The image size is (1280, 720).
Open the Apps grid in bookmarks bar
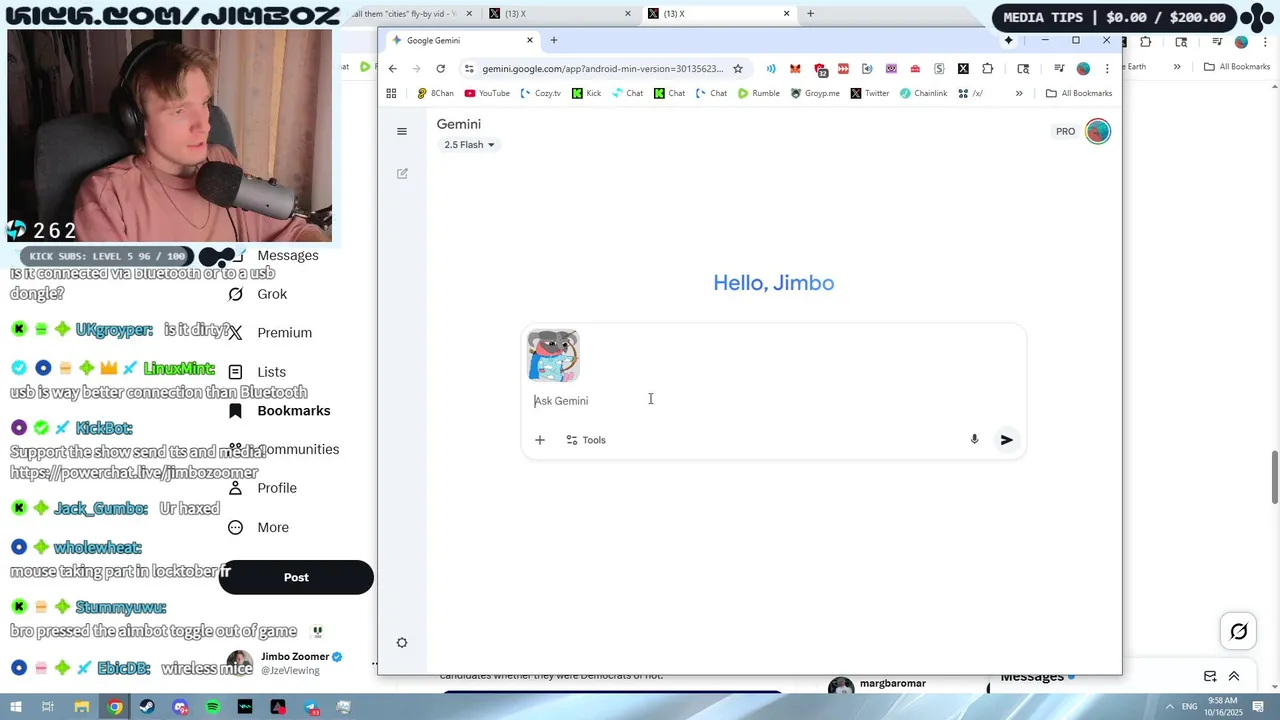391,94
